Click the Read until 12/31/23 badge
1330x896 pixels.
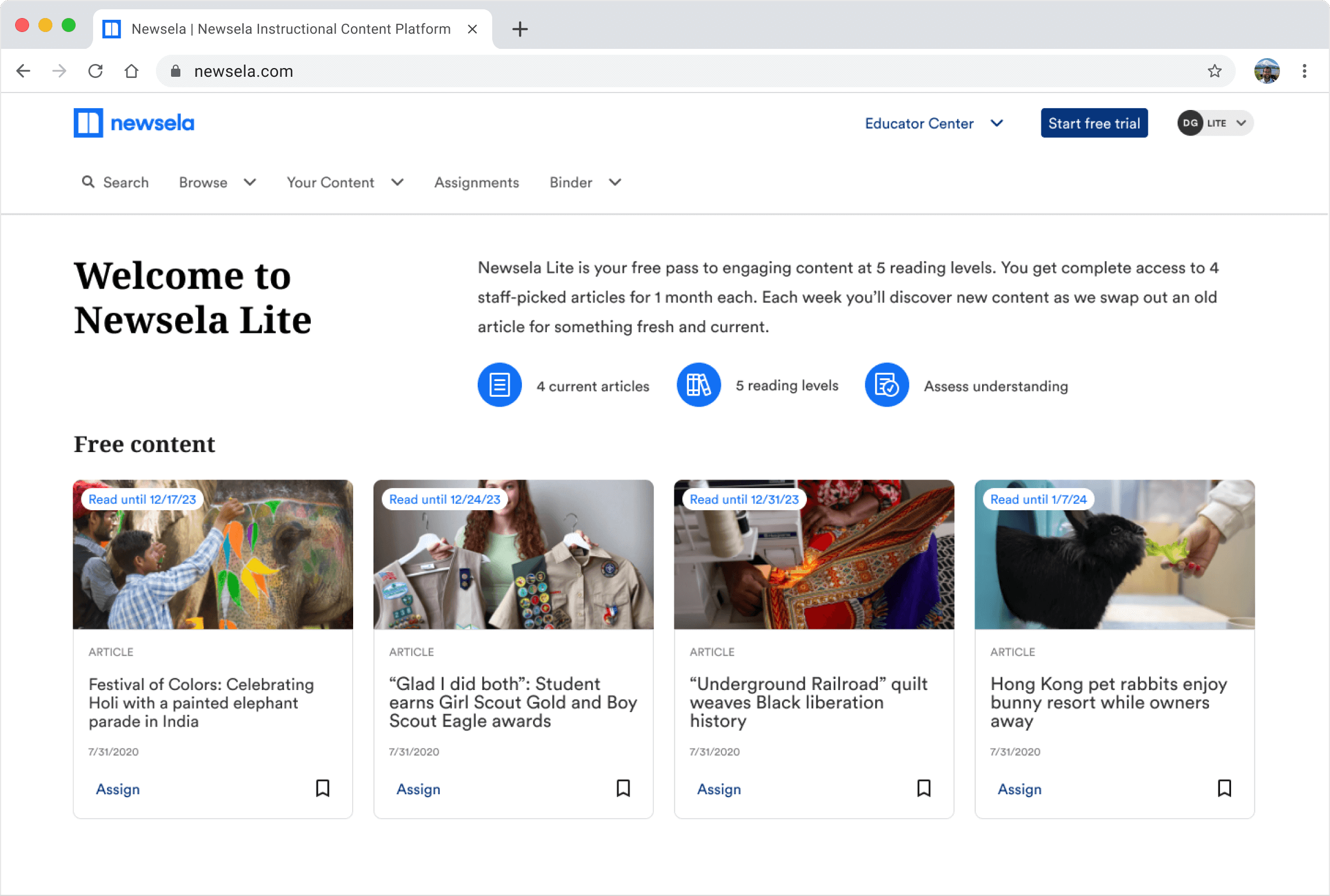pos(744,499)
